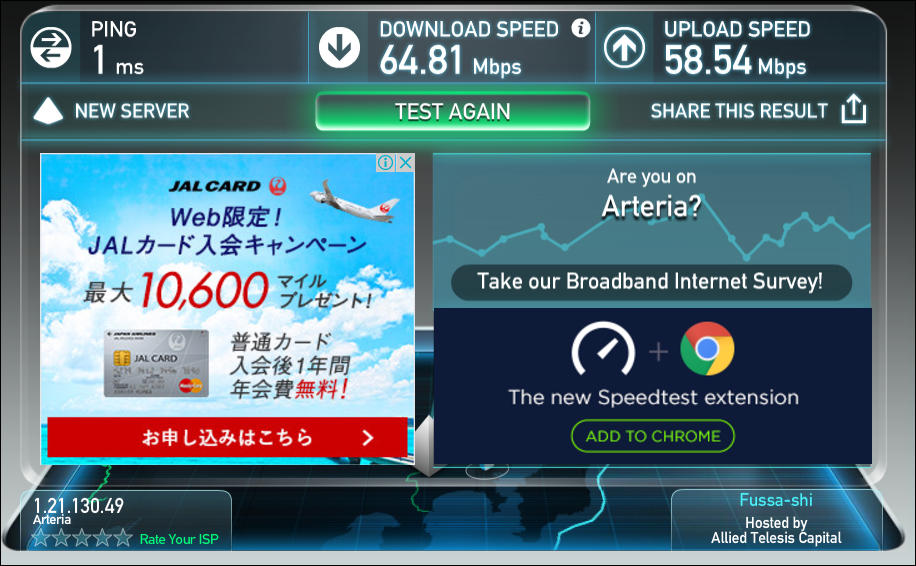Click the ping arrows icon

click(51, 47)
